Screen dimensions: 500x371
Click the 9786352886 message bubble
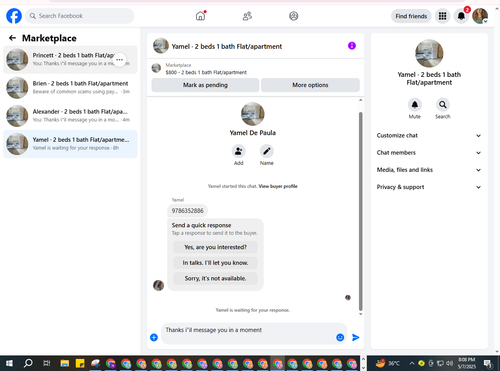pyautogui.click(x=187, y=211)
